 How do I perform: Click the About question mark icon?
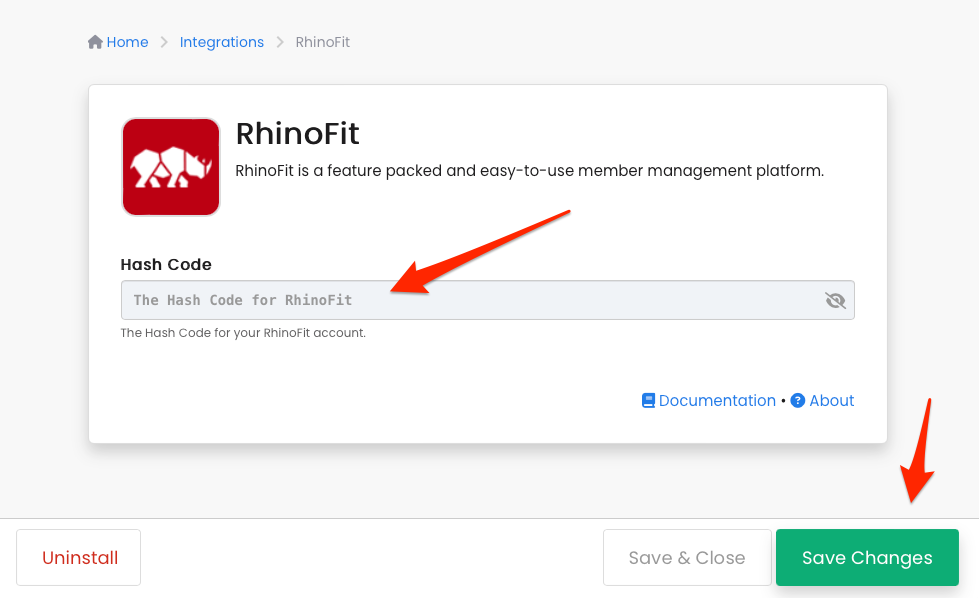(797, 401)
